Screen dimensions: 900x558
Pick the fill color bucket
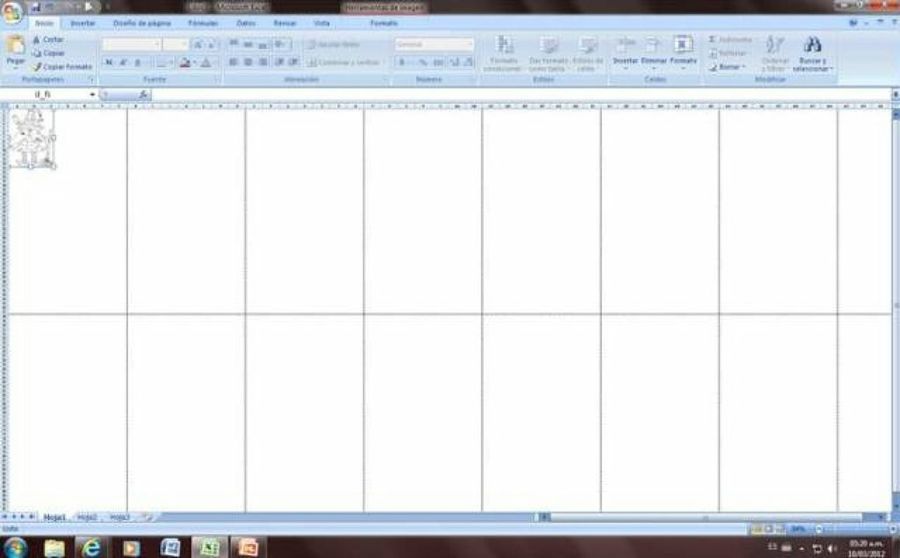coord(185,63)
